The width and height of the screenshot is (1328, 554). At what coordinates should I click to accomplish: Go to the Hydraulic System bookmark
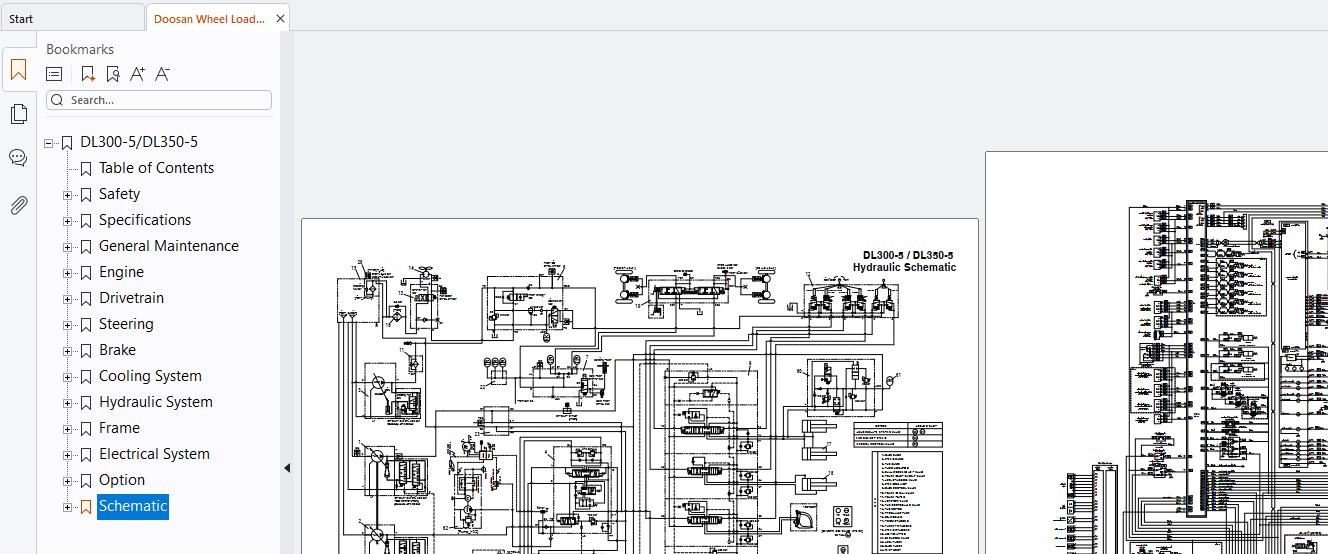click(x=155, y=402)
